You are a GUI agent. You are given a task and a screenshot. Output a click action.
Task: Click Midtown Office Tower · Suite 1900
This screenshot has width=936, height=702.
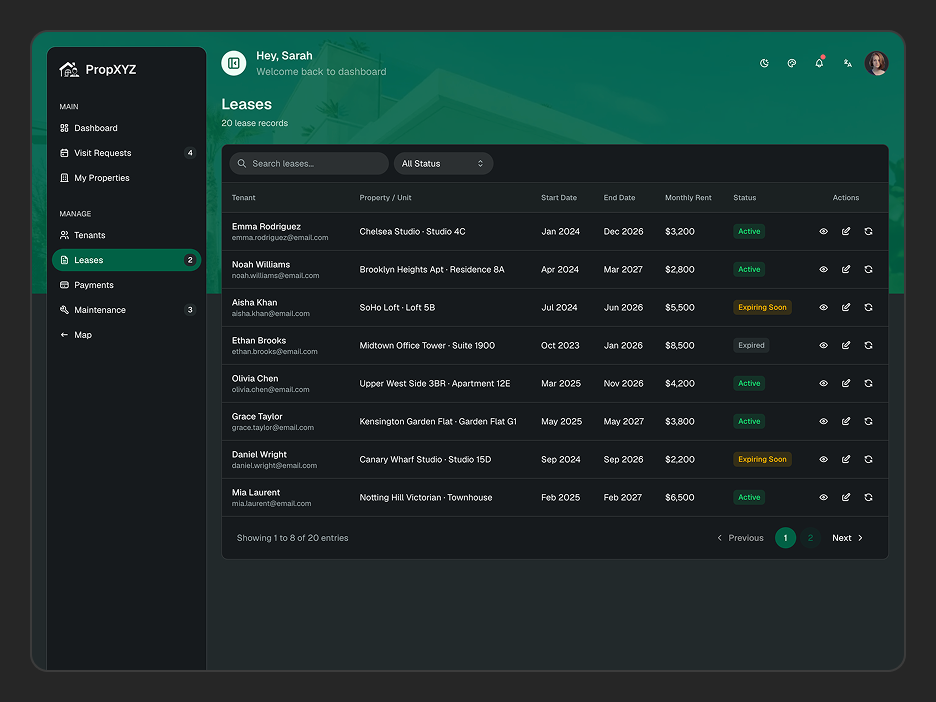[x=427, y=346]
